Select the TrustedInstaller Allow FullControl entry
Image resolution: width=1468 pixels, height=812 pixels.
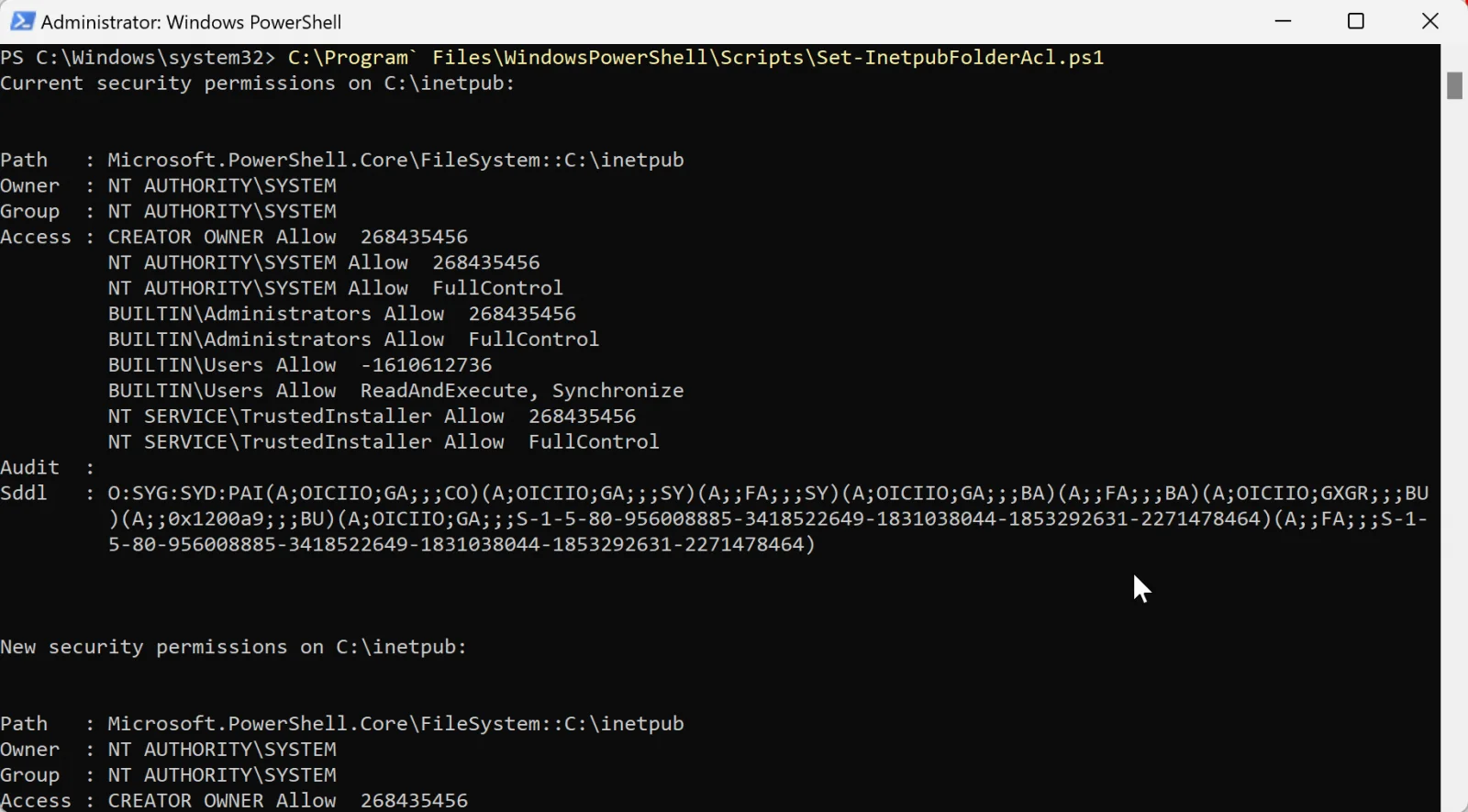tap(384, 442)
